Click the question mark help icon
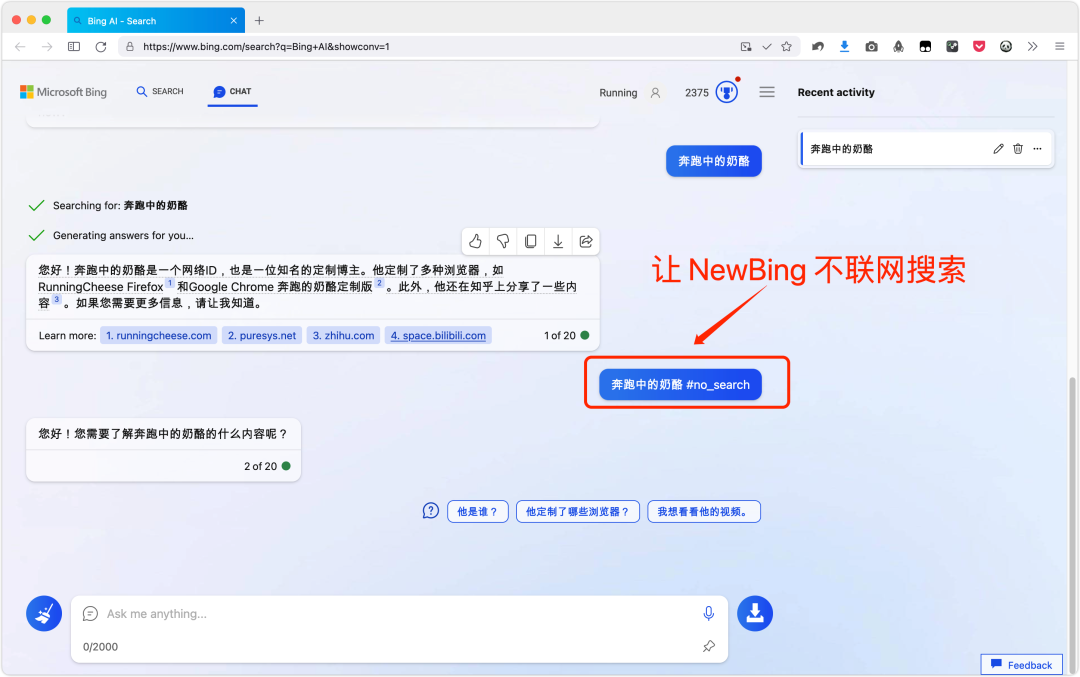 pyautogui.click(x=430, y=511)
